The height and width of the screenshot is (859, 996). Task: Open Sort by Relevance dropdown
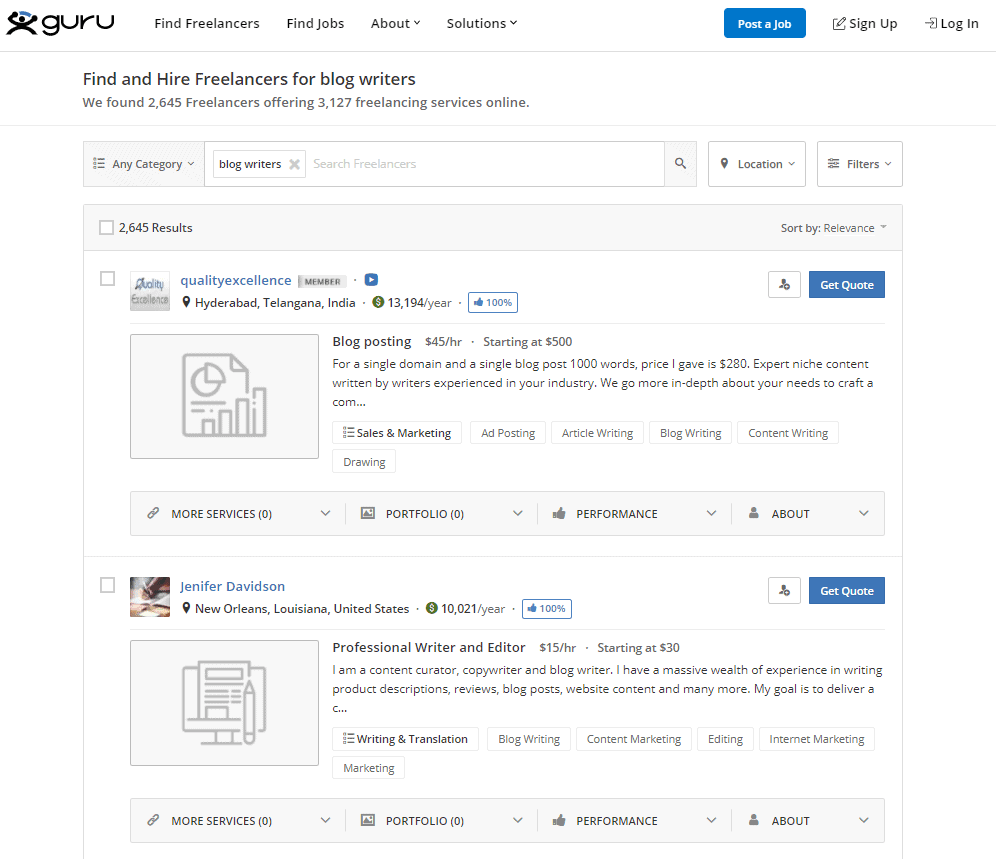coord(833,228)
